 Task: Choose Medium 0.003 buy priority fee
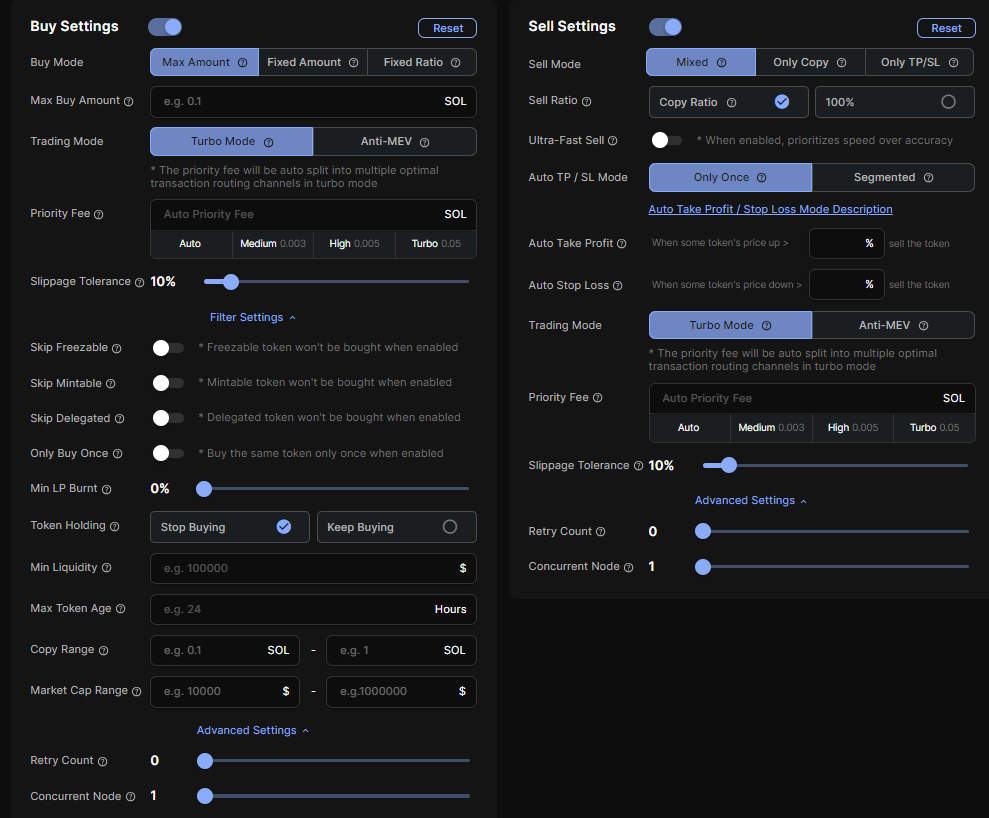(x=272, y=243)
